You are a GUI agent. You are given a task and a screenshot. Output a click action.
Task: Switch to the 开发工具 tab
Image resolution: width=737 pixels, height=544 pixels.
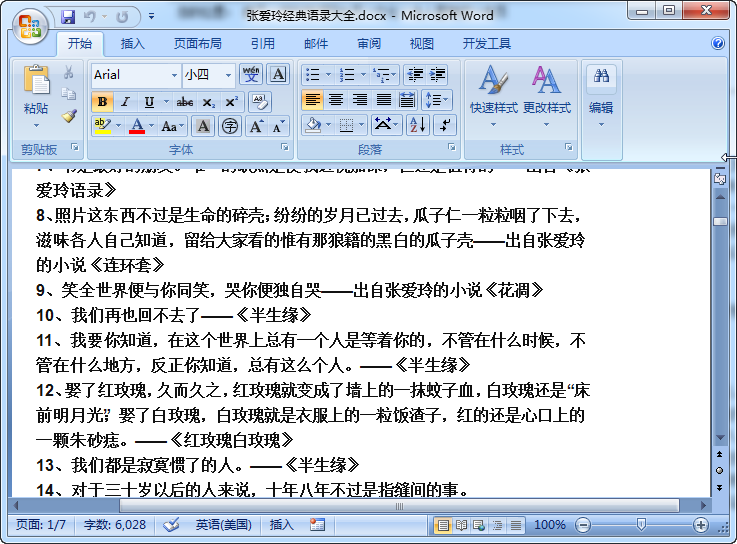pos(486,44)
